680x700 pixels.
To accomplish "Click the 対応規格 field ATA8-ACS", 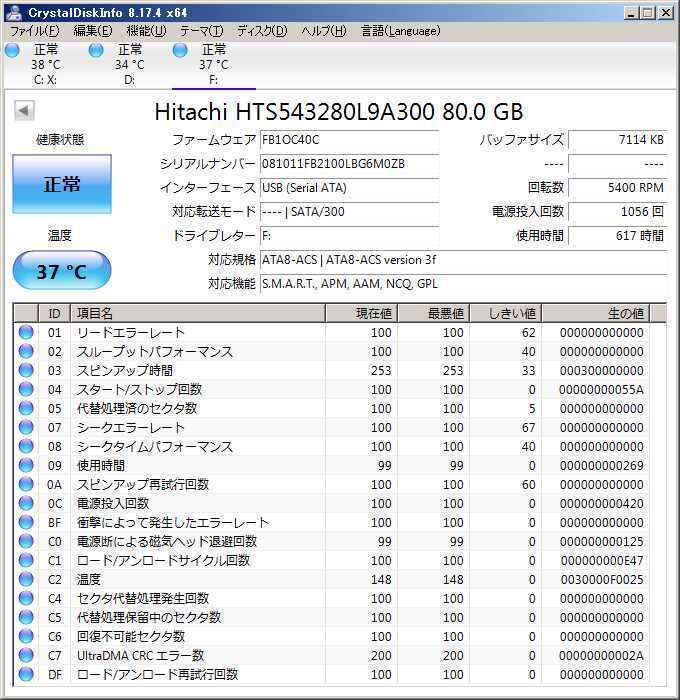I will click(464, 260).
